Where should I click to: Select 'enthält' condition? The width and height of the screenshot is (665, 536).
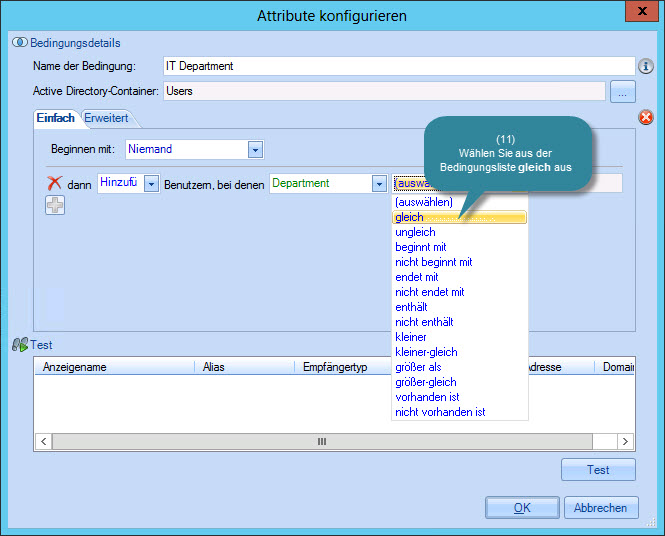point(460,307)
